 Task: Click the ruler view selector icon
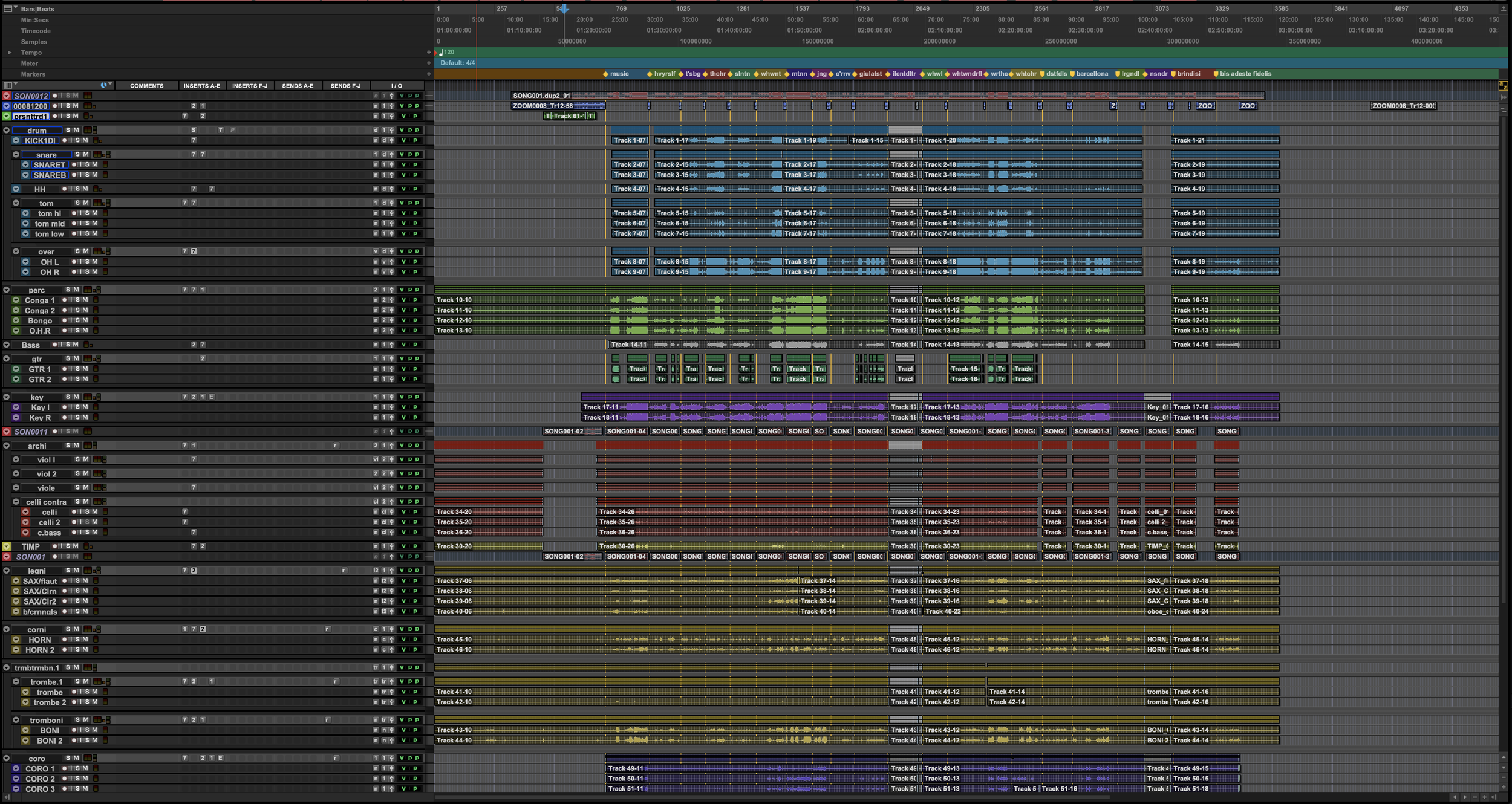pyautogui.click(x=8, y=8)
